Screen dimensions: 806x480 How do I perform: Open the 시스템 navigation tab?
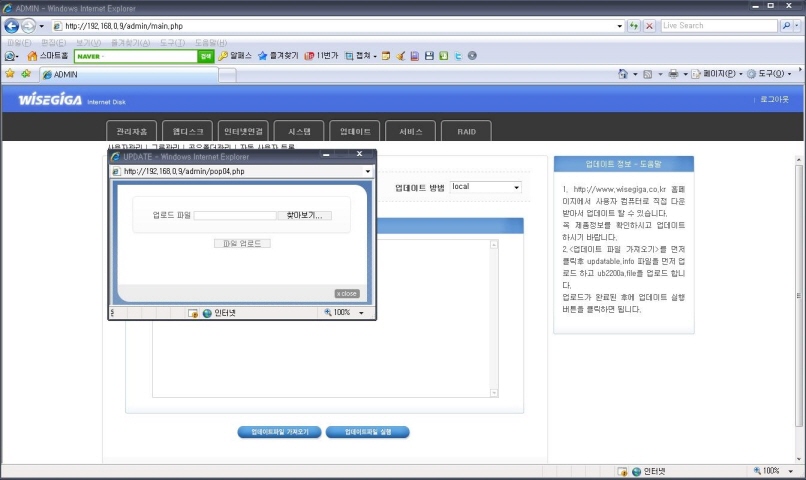(299, 131)
